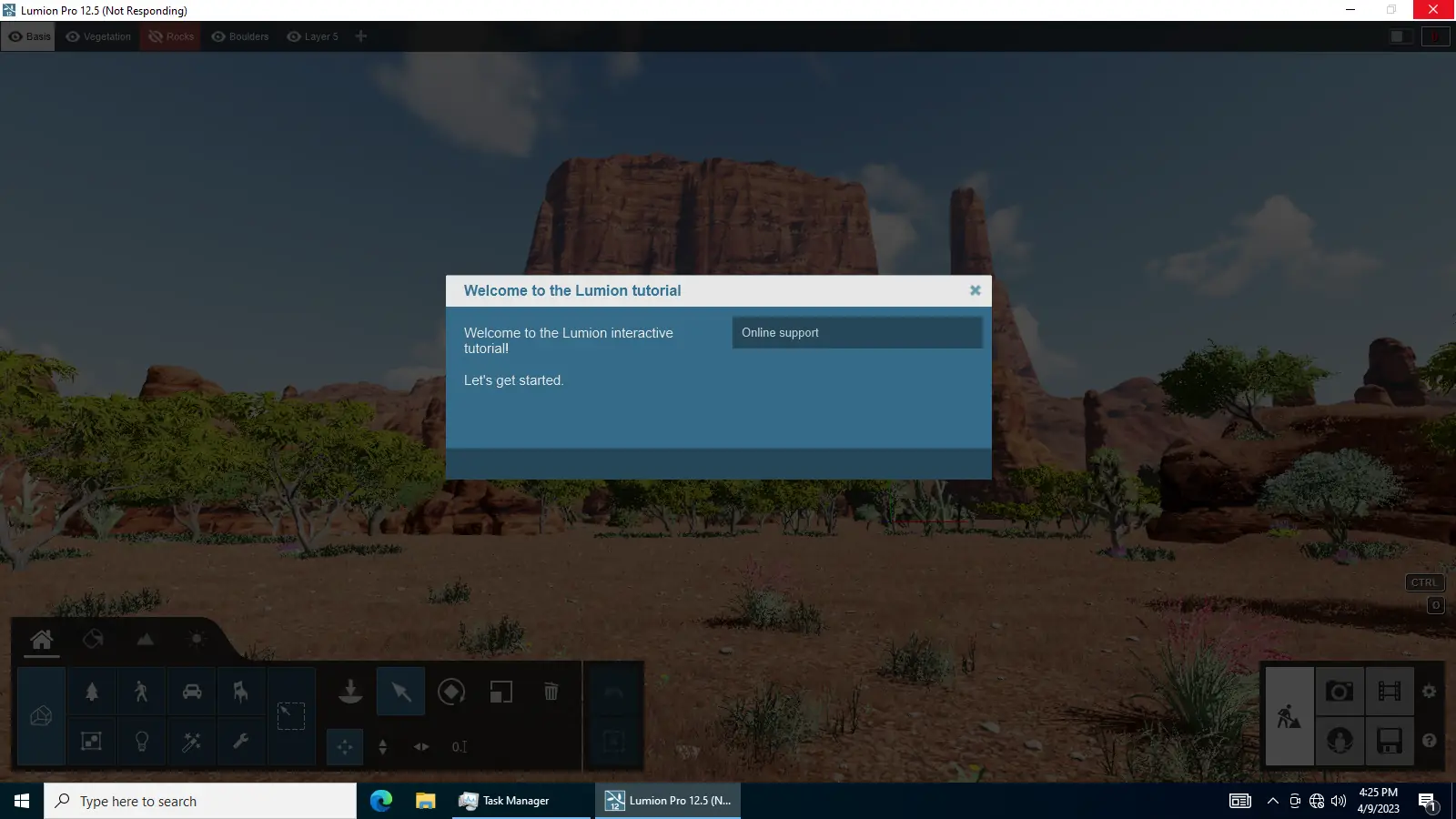Open Lumion settings gear
1456x819 pixels.
[x=1430, y=692]
